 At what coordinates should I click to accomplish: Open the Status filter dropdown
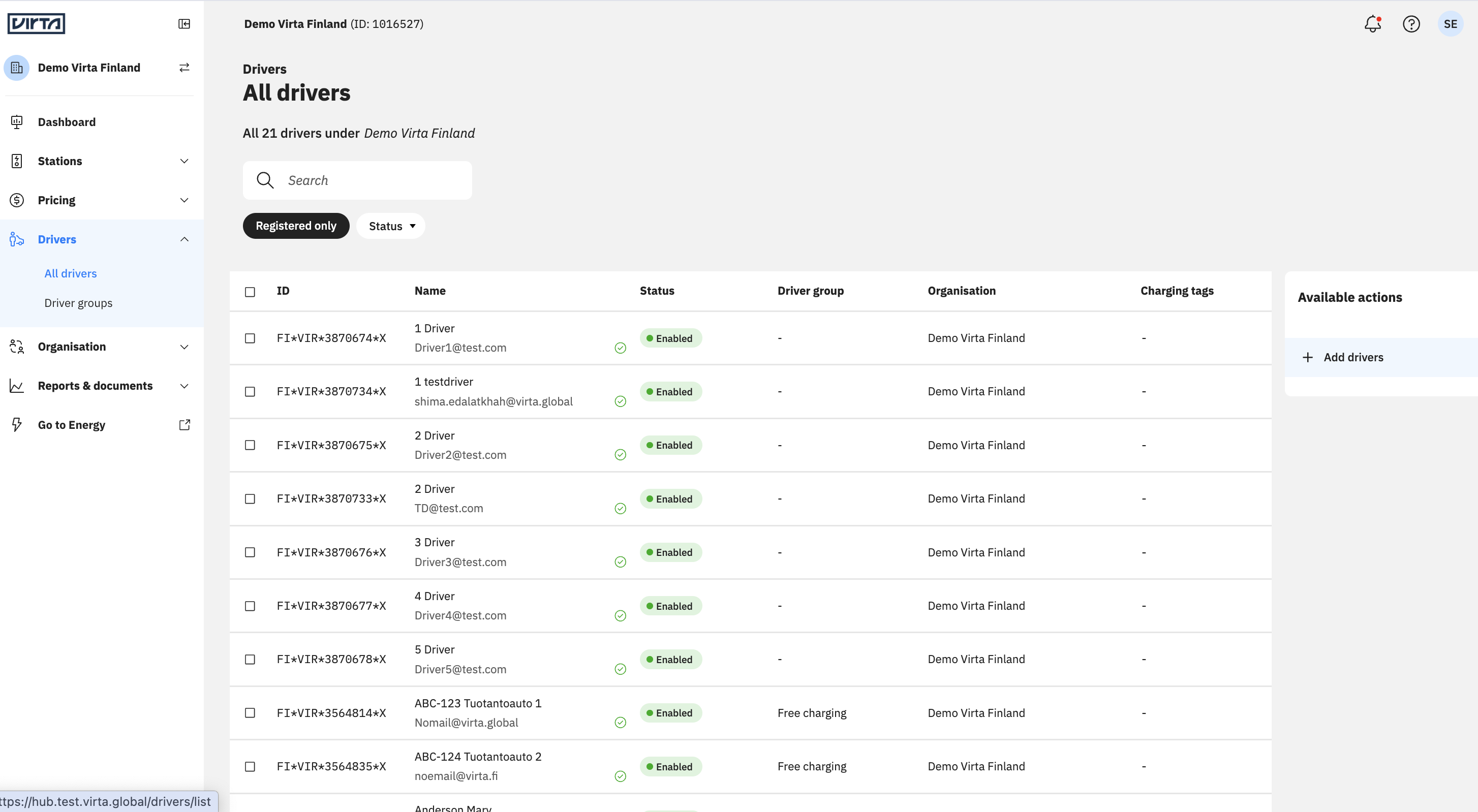[x=391, y=226]
